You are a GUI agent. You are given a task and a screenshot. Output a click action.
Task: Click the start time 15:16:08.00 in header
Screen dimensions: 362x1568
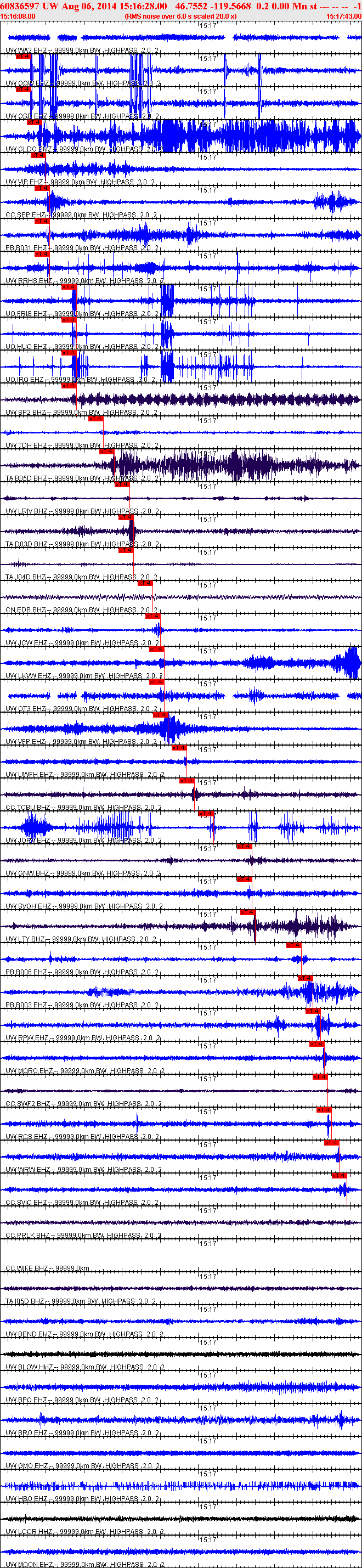18,16
